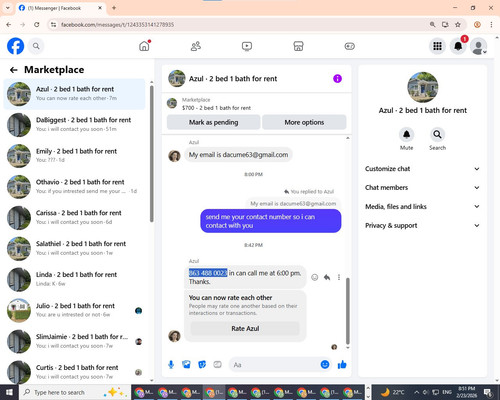500x400 pixels.
Task: Open a new browser tab
Action: pyautogui.click(x=114, y=8)
